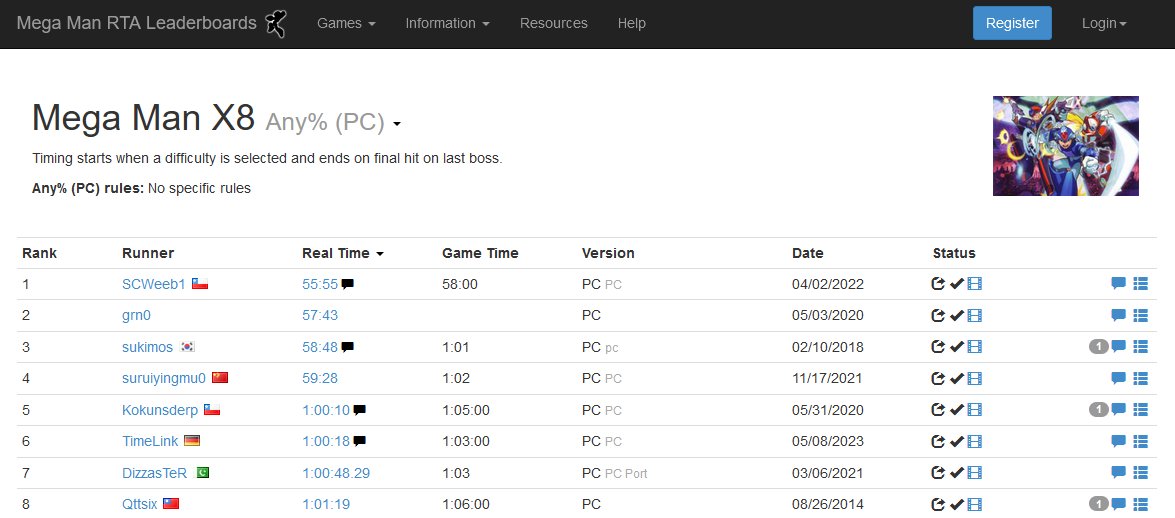Click the PC Port version text

click(626, 475)
